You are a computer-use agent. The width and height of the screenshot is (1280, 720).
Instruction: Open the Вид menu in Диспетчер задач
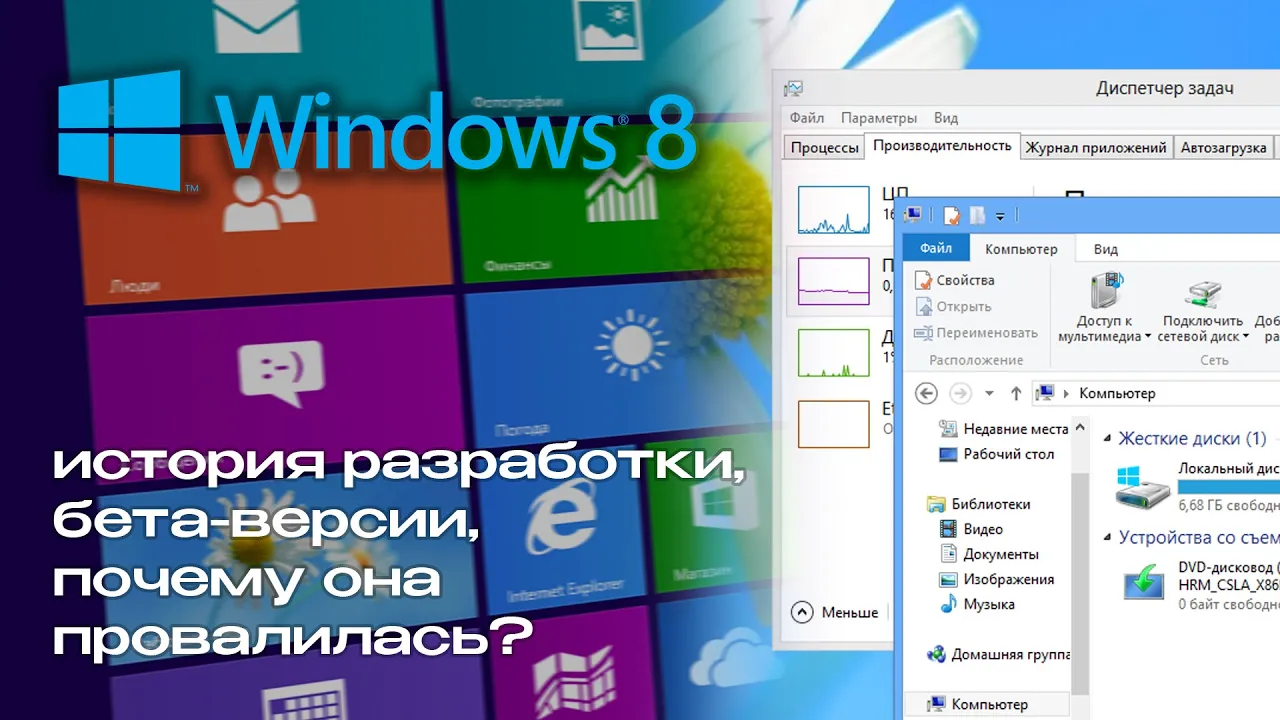pos(945,117)
